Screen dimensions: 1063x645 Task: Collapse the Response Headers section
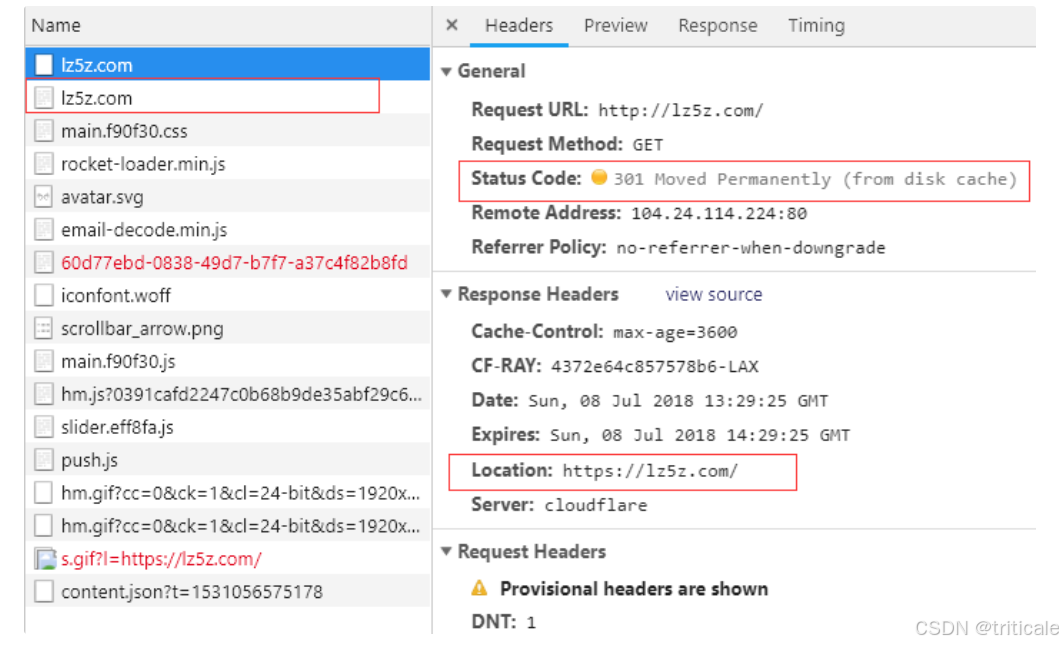click(x=447, y=294)
